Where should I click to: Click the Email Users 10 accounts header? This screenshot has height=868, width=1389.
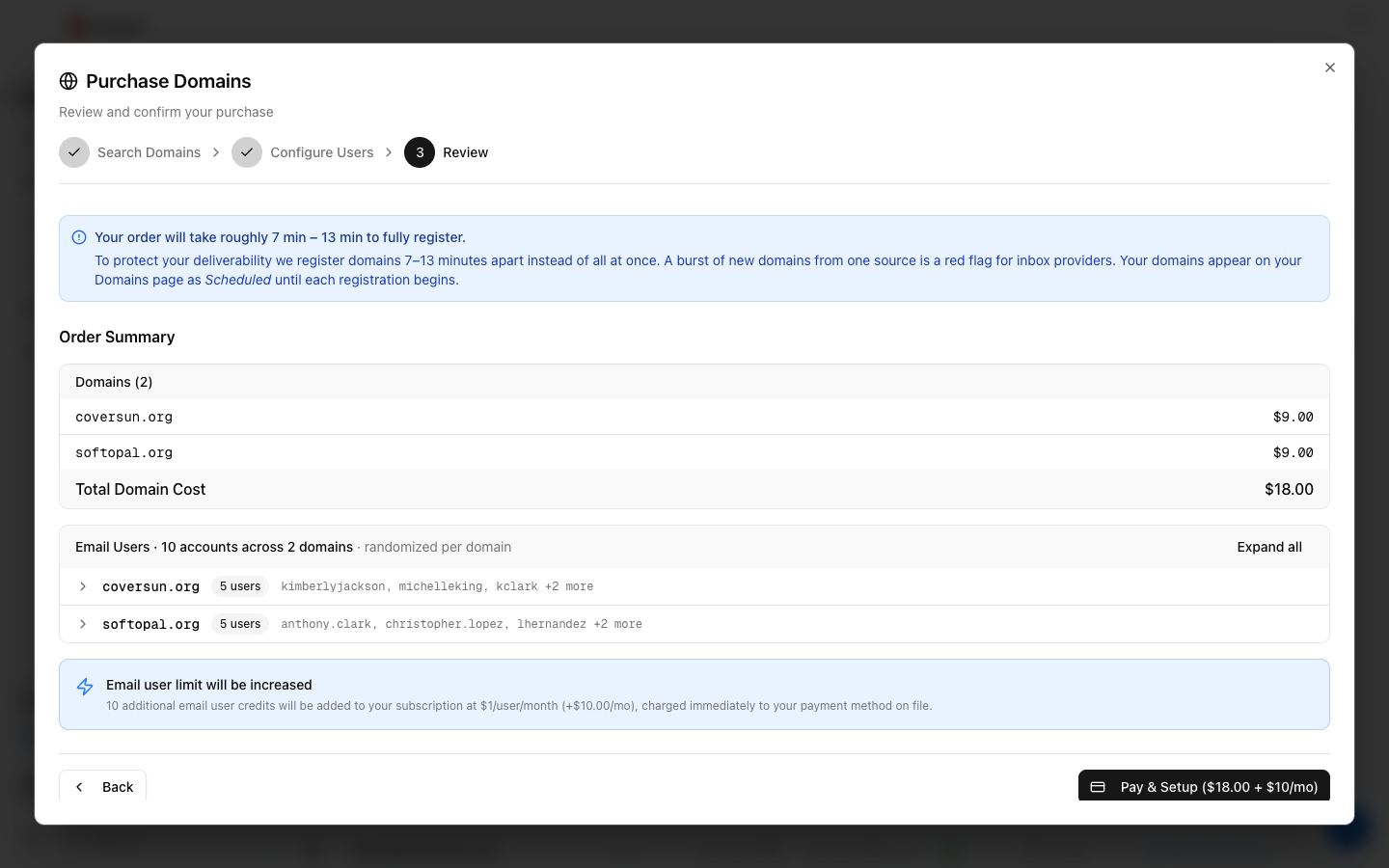point(214,547)
